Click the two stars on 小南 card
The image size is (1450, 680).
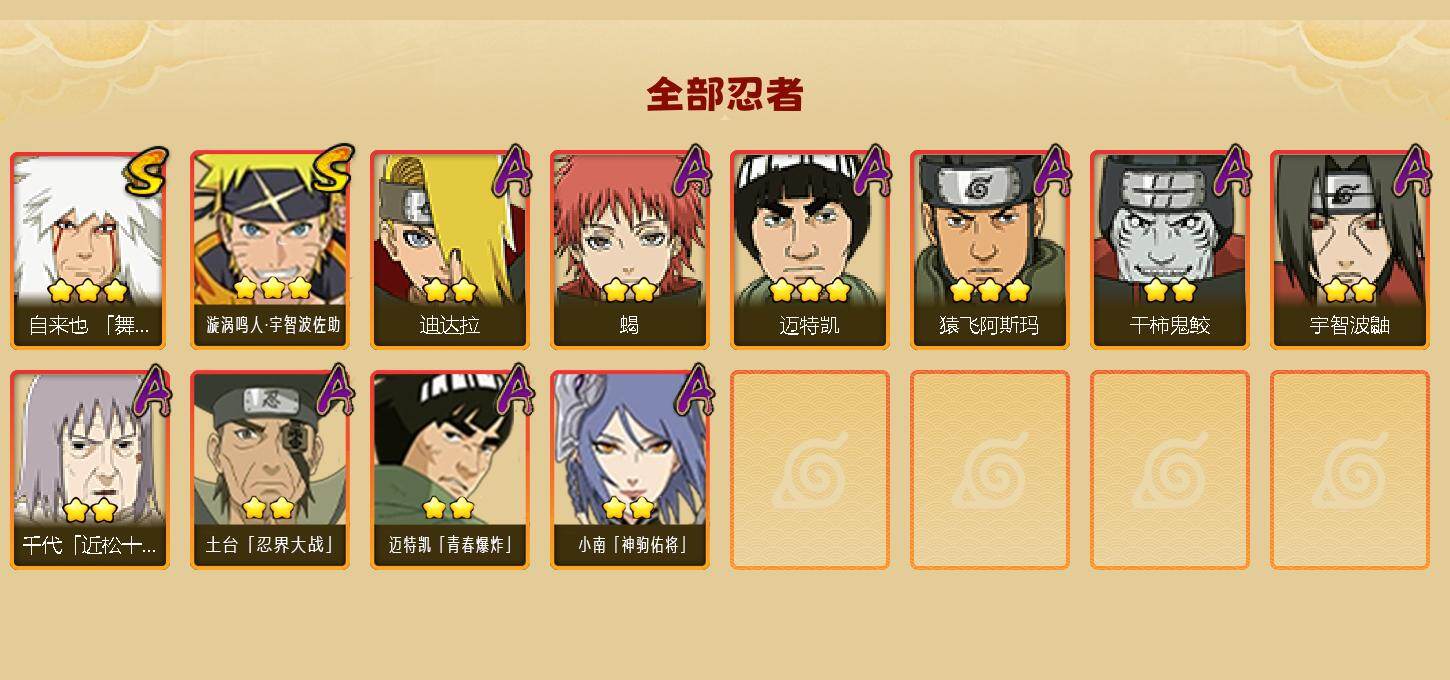[x=629, y=508]
